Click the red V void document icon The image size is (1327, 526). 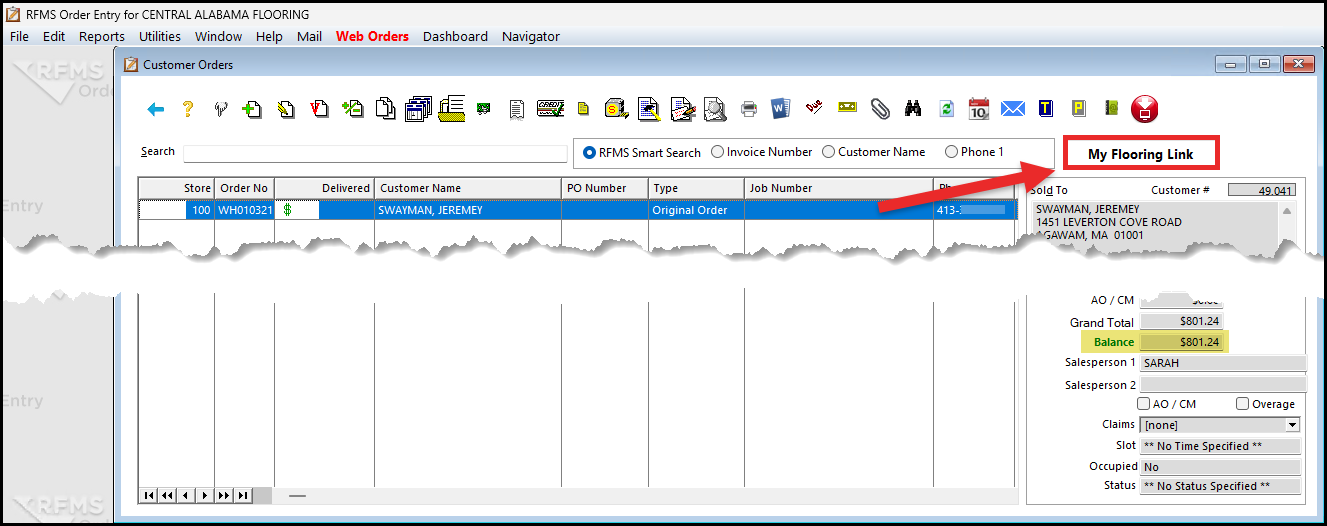[x=319, y=109]
